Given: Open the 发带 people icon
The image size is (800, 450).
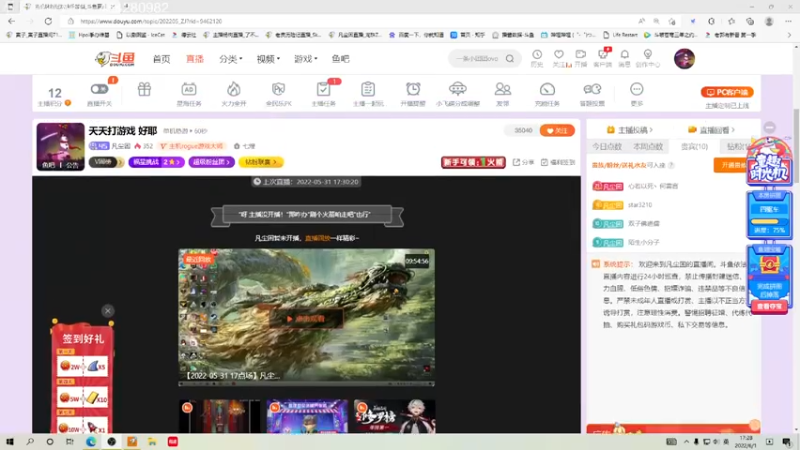Looking at the screenshot, I should tap(503, 89).
